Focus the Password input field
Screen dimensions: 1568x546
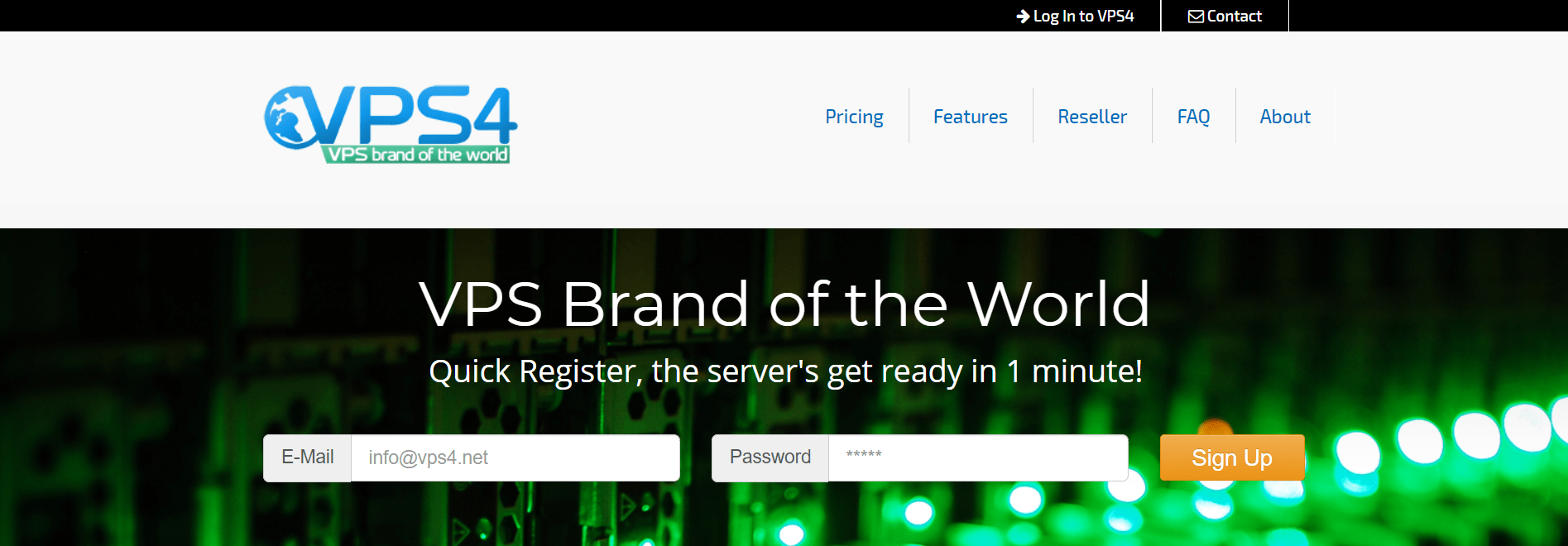click(x=978, y=457)
